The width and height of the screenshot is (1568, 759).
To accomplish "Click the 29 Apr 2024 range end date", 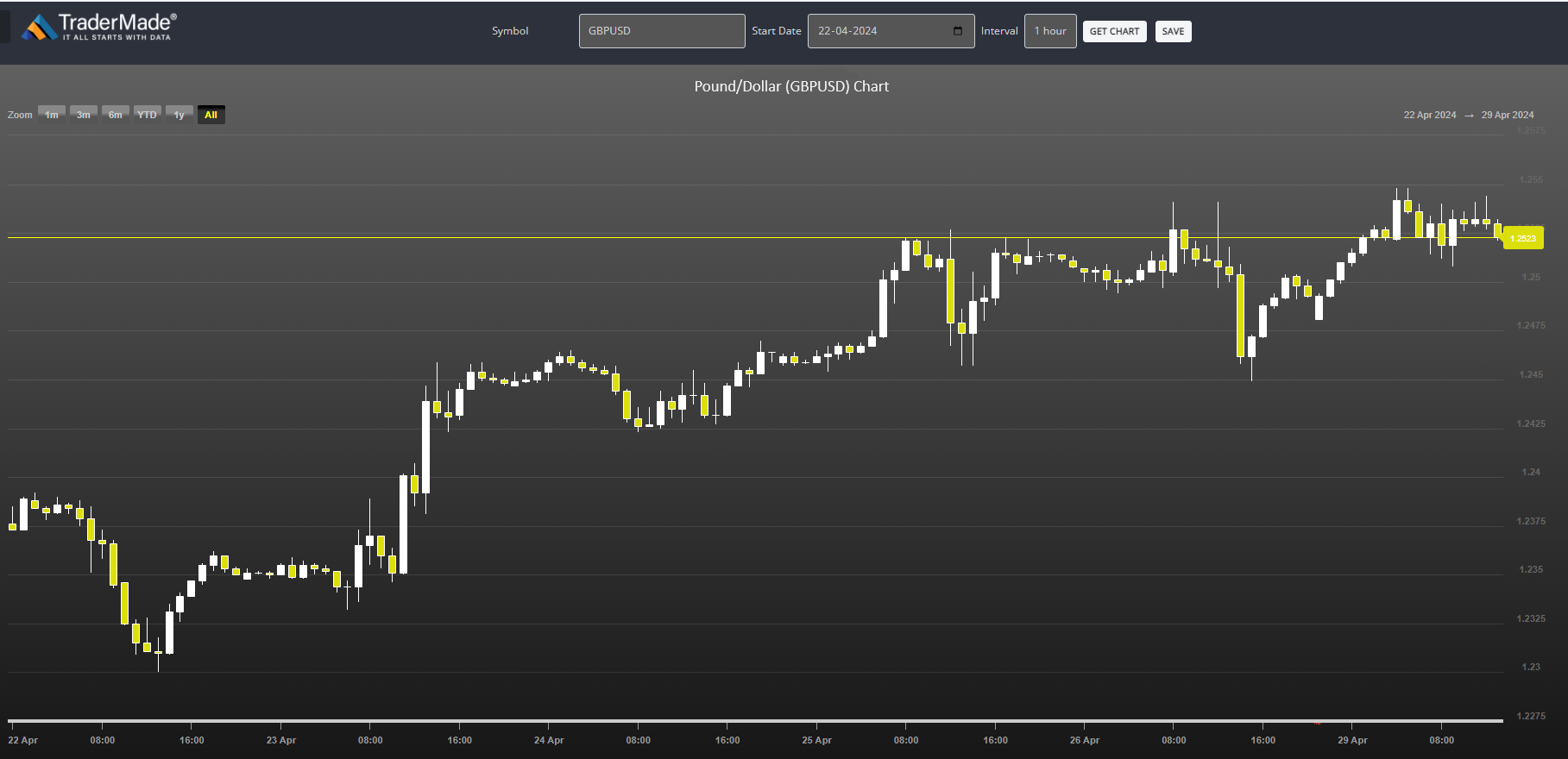I will [1508, 115].
